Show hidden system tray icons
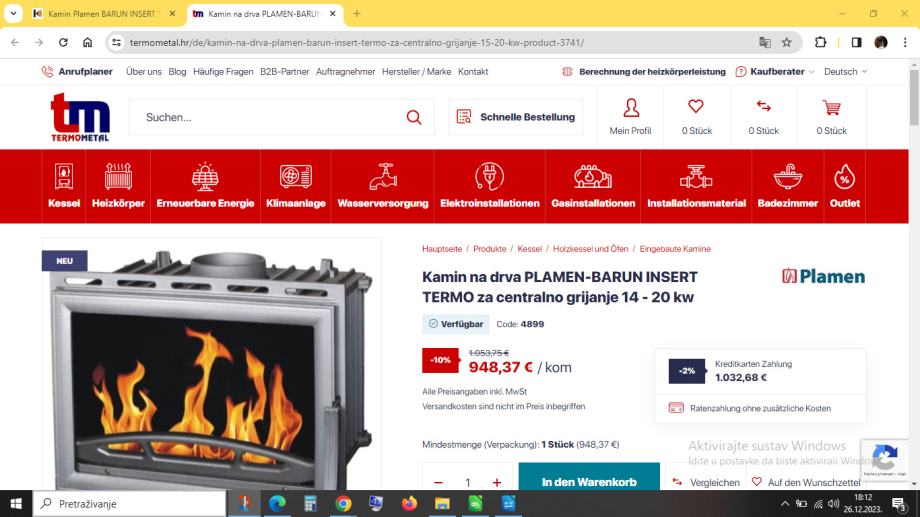The image size is (920, 517). click(784, 504)
